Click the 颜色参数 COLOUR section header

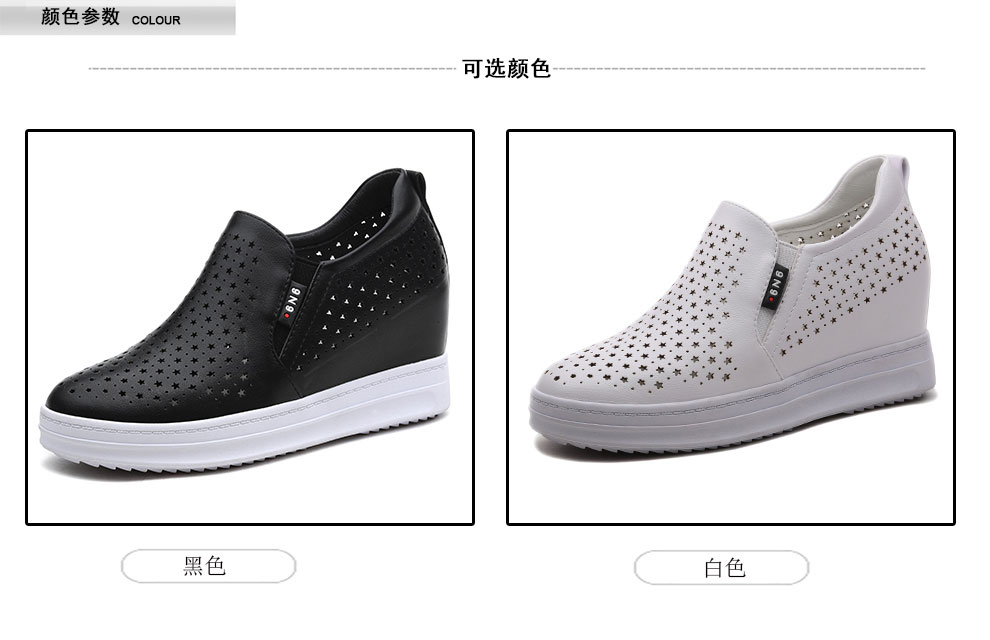tap(117, 17)
